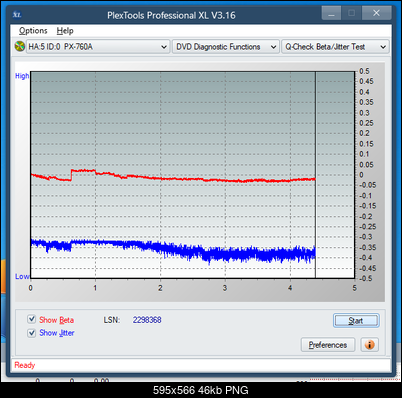Click the High label on the graph axis
The height and width of the screenshot is (398, 402).
[22, 76]
